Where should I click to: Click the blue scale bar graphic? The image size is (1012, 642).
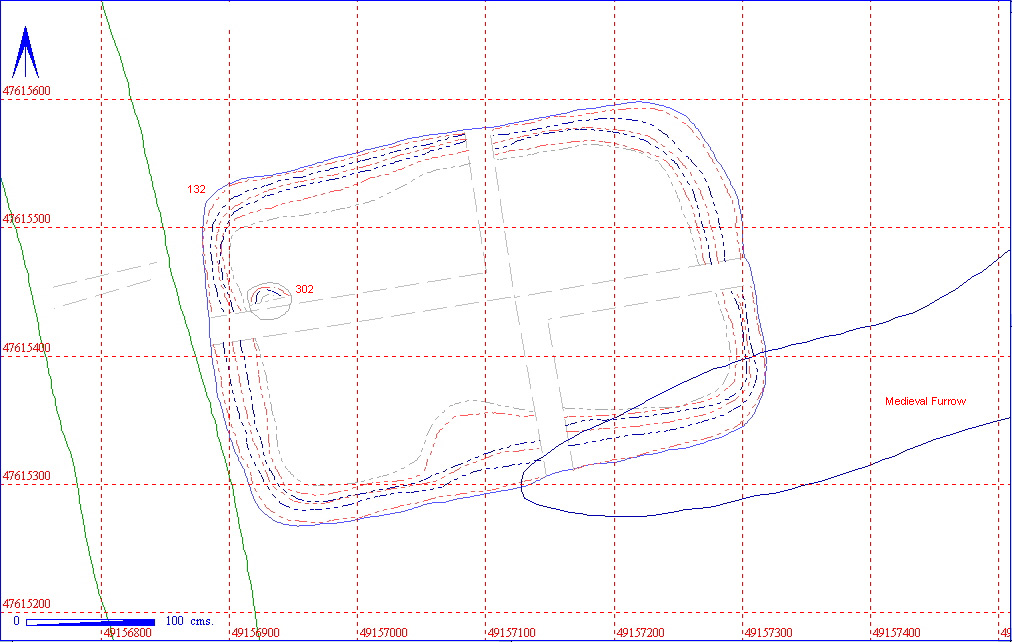click(x=90, y=623)
